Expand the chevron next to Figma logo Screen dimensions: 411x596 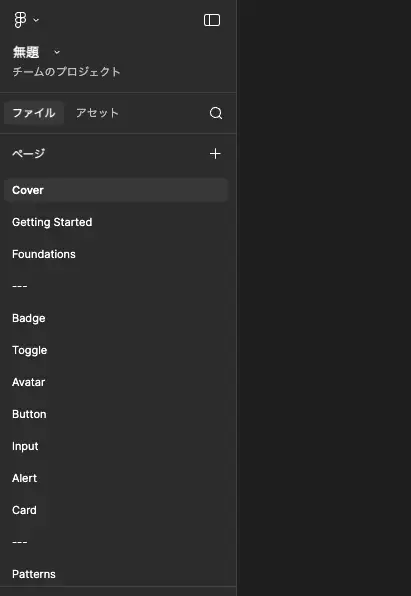(x=36, y=20)
